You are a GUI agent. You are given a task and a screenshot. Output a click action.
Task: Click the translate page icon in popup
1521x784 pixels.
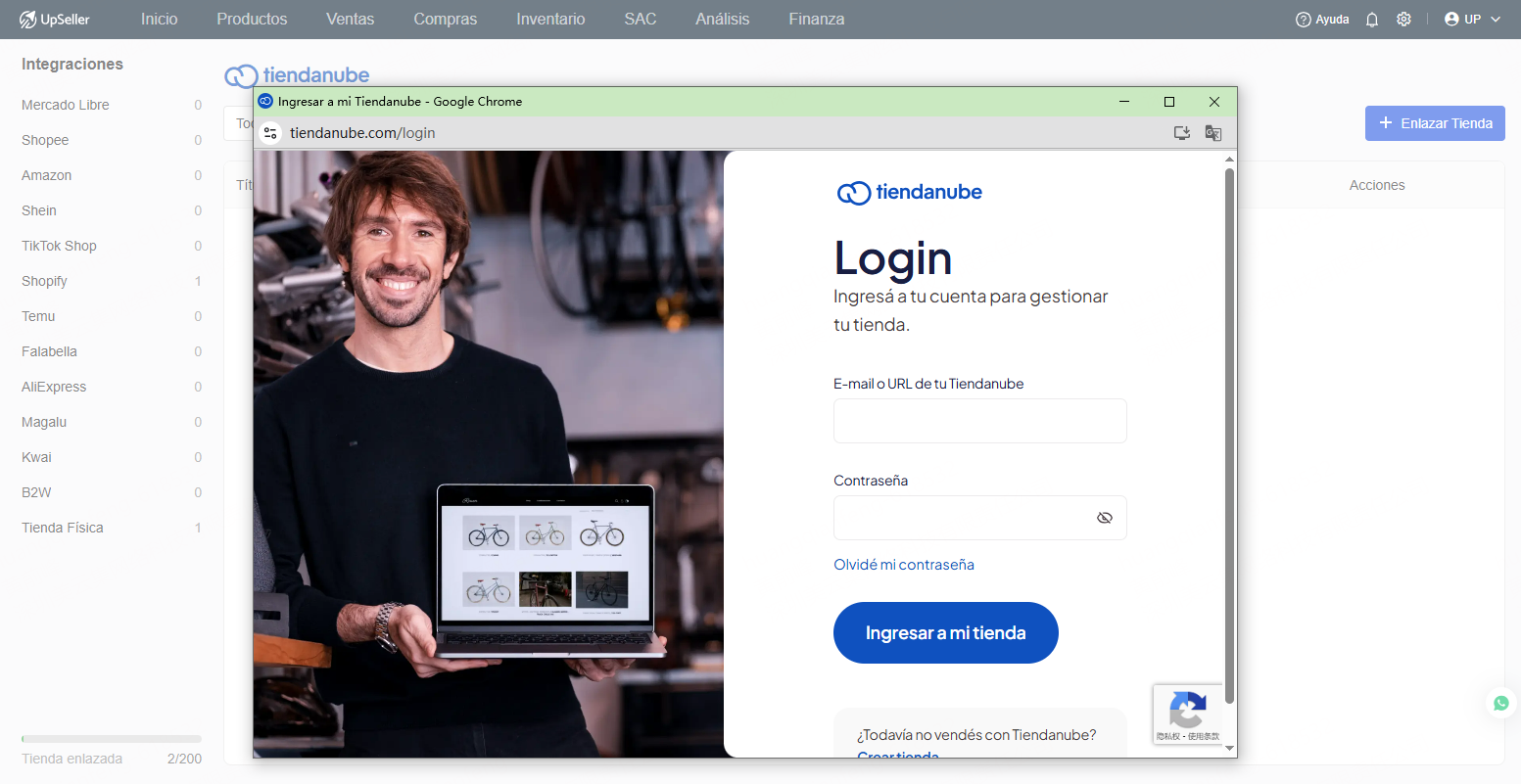(1212, 133)
